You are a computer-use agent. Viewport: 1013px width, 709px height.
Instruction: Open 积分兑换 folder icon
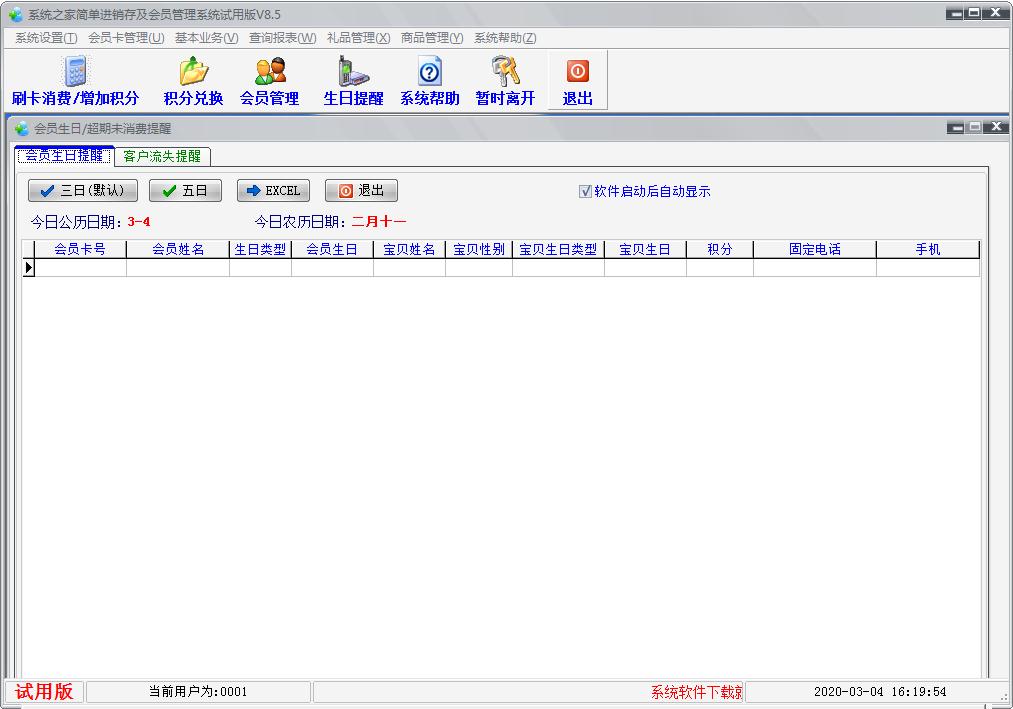pyautogui.click(x=193, y=72)
